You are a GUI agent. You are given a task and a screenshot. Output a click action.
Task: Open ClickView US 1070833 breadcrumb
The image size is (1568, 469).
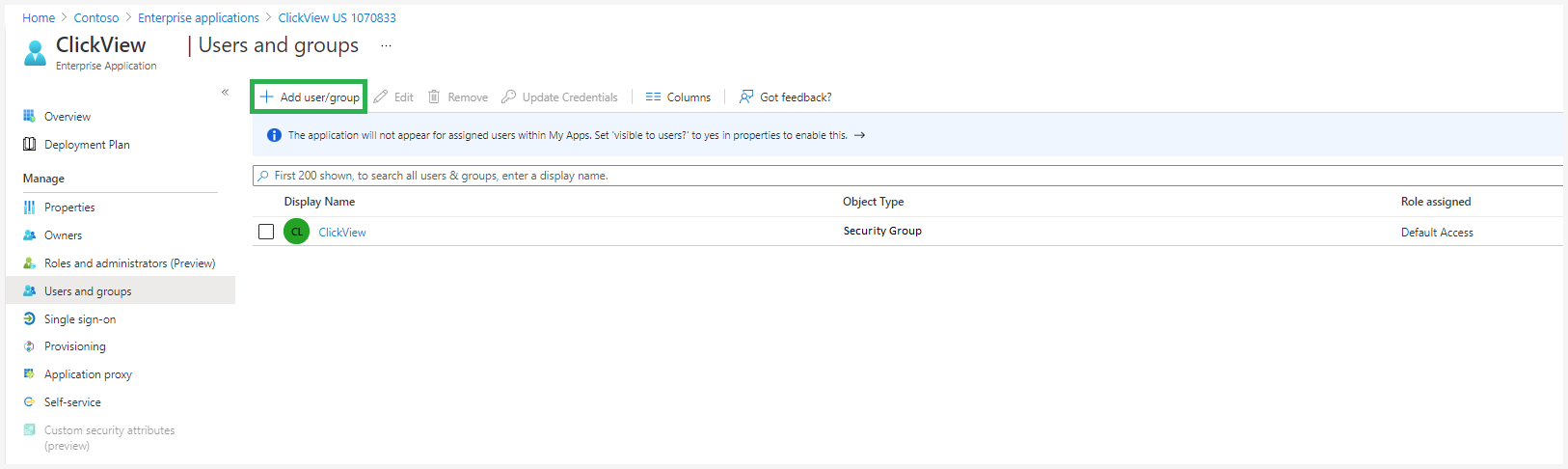click(x=337, y=17)
